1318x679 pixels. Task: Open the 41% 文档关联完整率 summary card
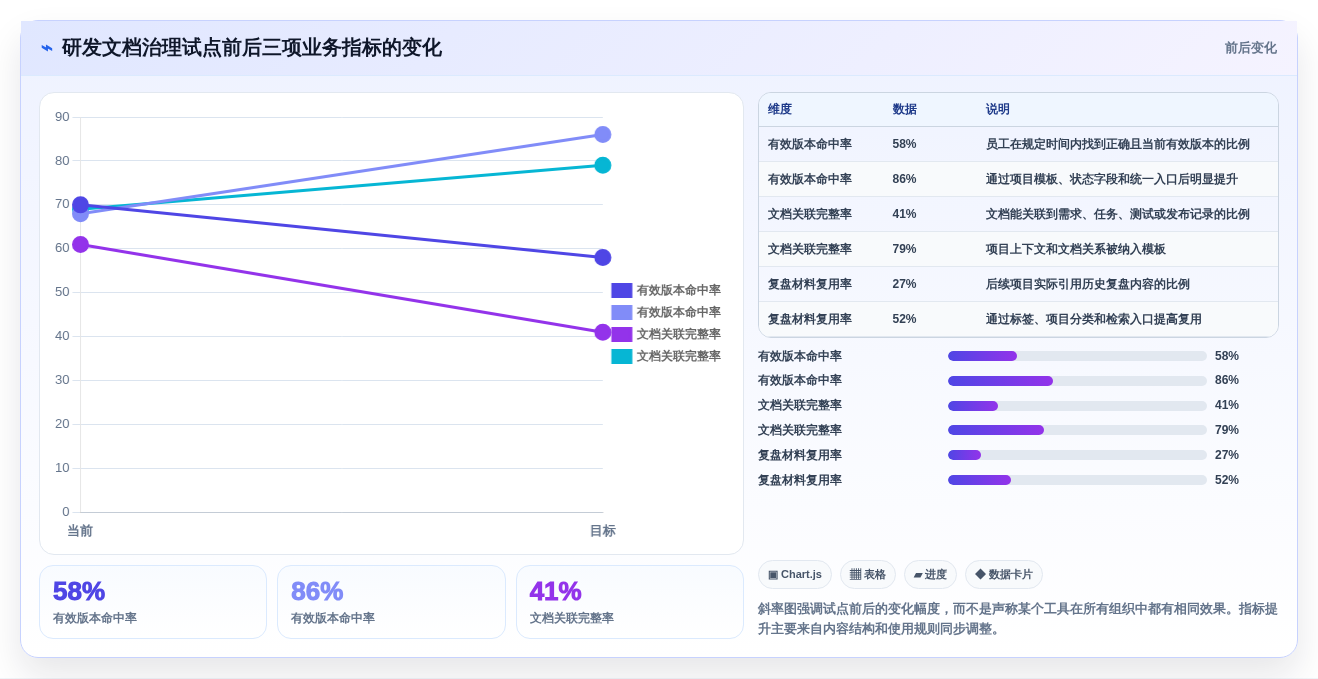[630, 602]
